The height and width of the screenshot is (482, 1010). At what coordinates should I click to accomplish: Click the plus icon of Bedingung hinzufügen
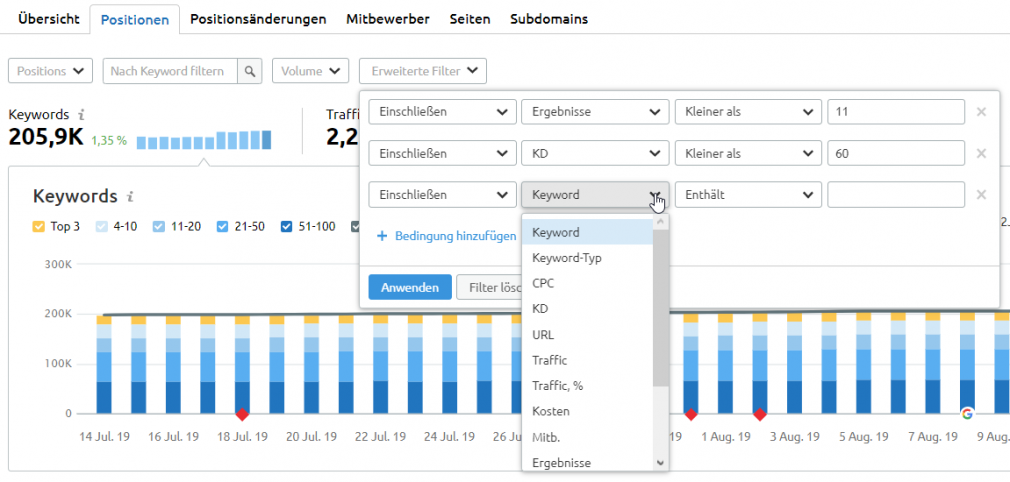point(381,236)
